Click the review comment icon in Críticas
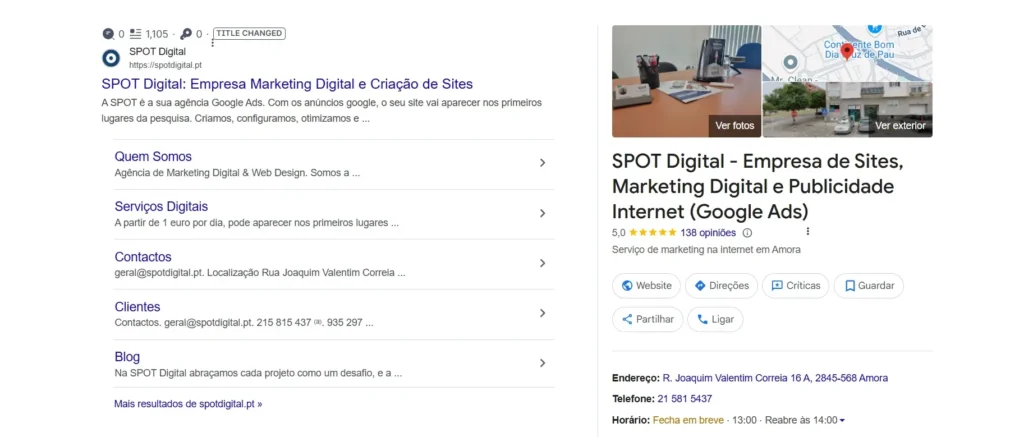1024x437 pixels. click(x=777, y=285)
